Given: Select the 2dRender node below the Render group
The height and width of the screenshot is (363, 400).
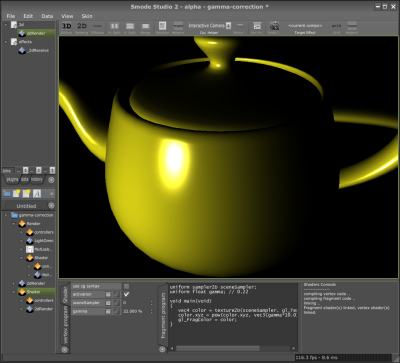Looking at the screenshot, I should 36,283.
